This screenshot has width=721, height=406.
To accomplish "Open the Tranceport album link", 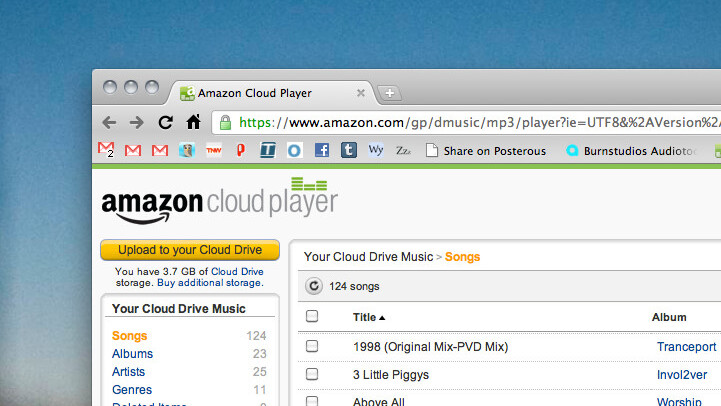I will [686, 347].
